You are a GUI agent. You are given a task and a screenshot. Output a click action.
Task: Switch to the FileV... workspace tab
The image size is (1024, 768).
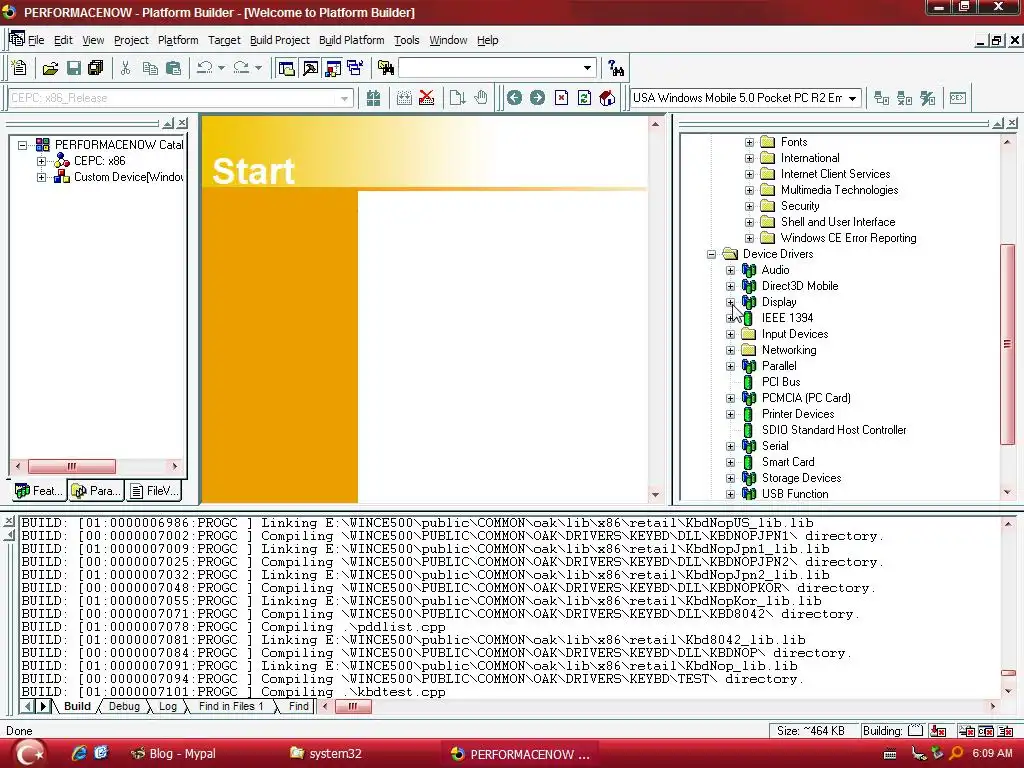tap(153, 490)
